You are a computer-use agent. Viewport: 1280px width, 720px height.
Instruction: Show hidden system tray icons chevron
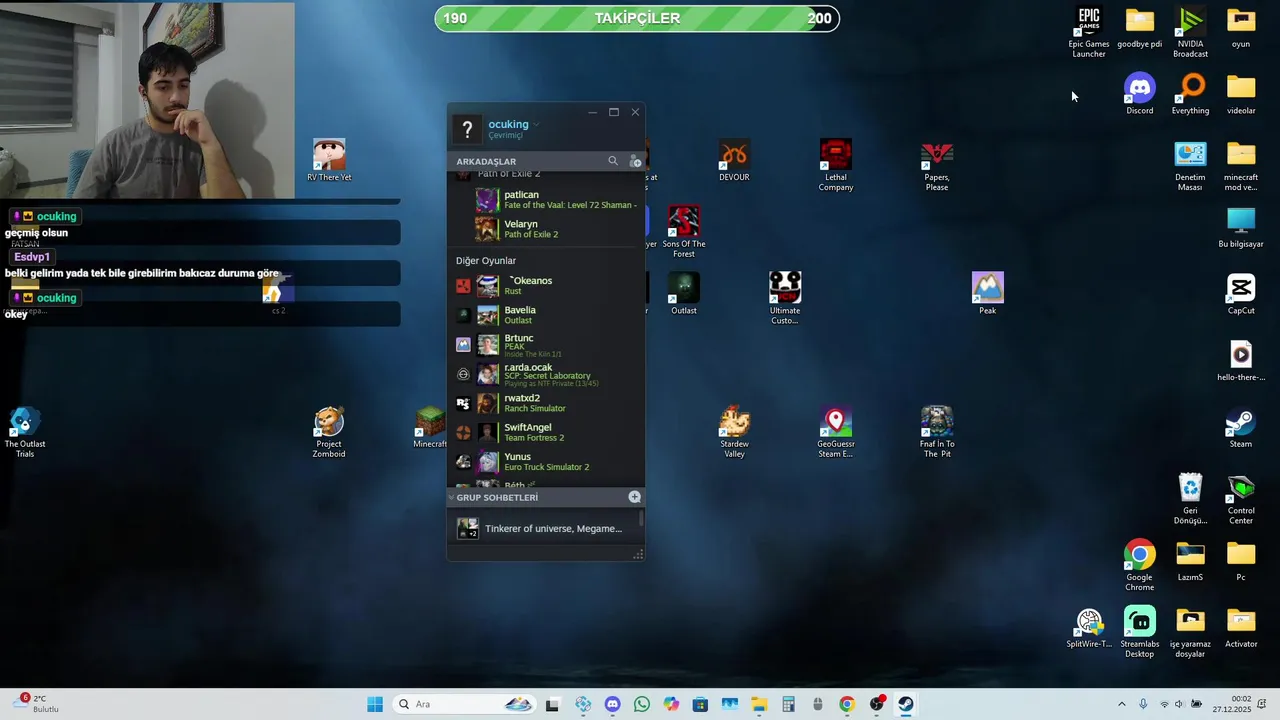(x=1121, y=704)
